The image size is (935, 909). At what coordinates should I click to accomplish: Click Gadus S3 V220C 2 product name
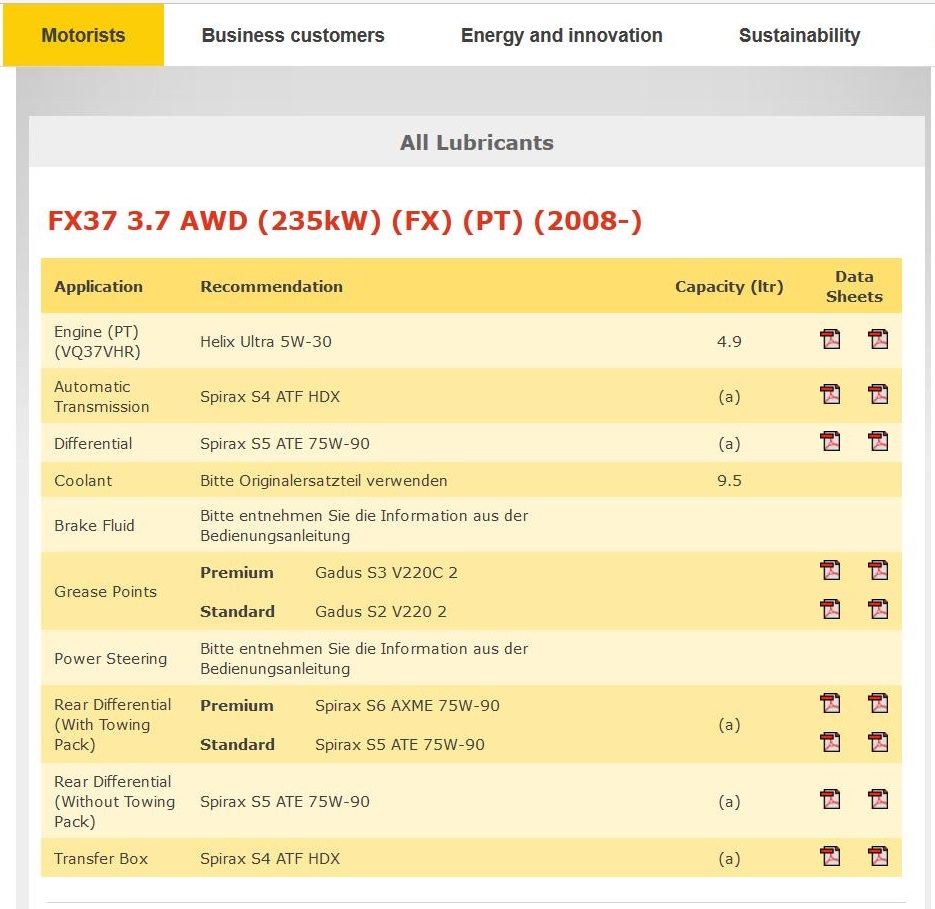pyautogui.click(x=386, y=572)
